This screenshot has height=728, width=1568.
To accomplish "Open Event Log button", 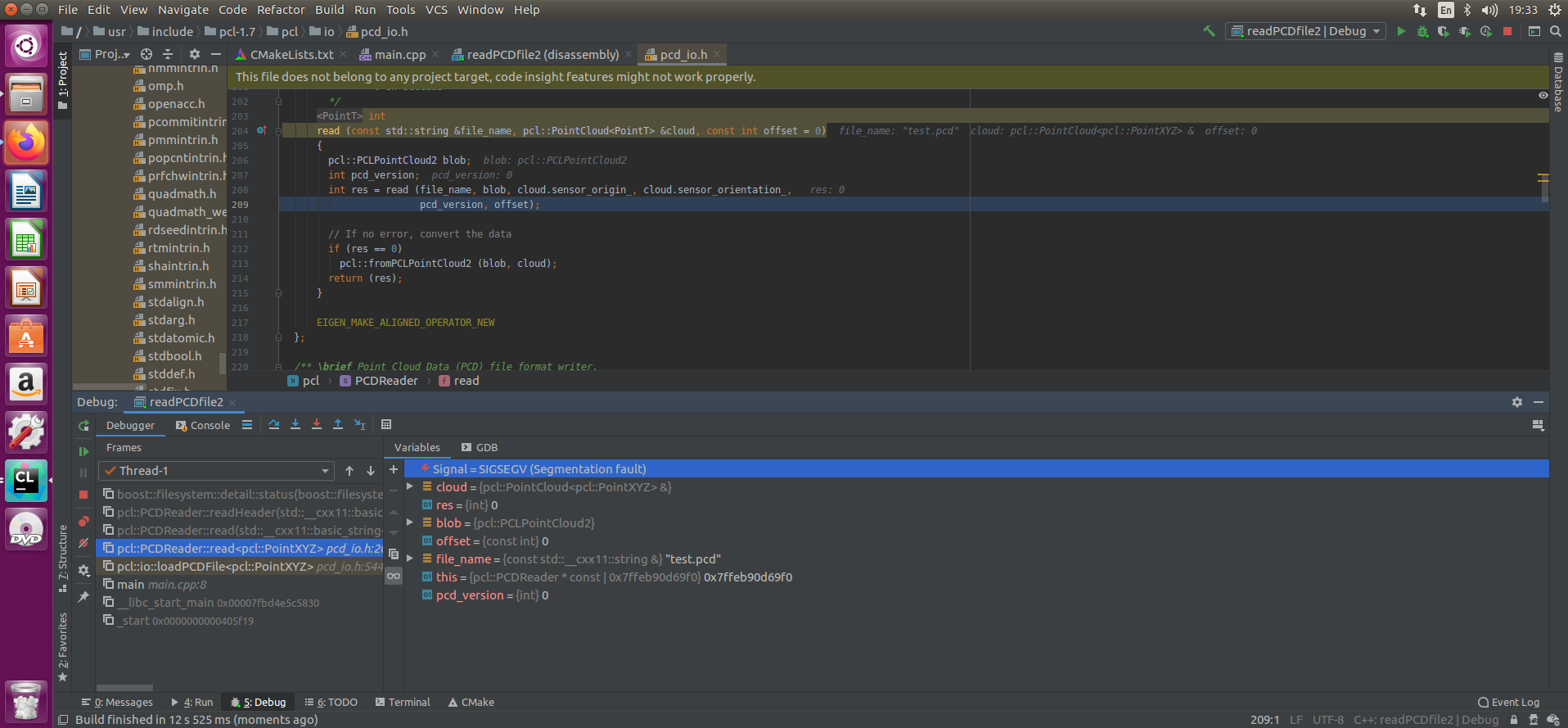I will coord(1508,702).
